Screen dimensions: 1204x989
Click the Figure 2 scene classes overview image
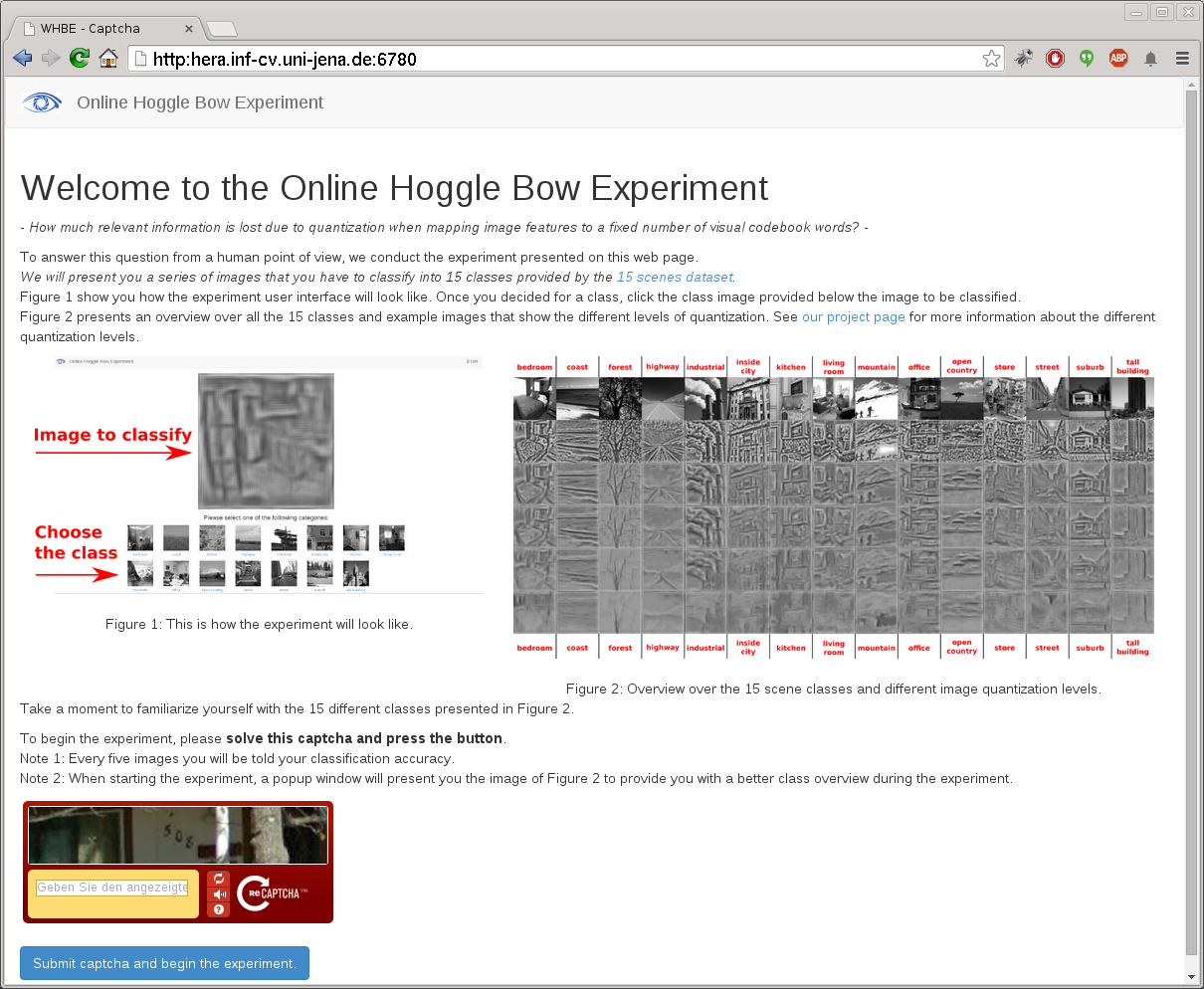click(833, 507)
